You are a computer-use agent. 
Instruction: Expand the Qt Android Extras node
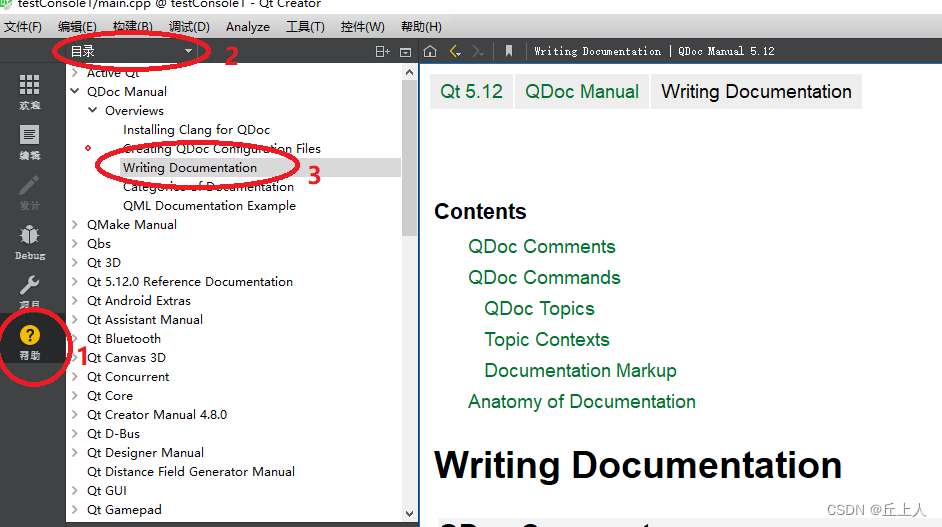tap(75, 300)
